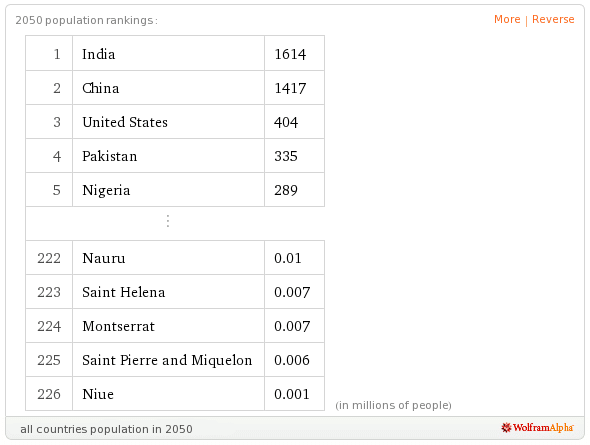
Task: Select China's value 1417
Action: pyautogui.click(x=290, y=88)
